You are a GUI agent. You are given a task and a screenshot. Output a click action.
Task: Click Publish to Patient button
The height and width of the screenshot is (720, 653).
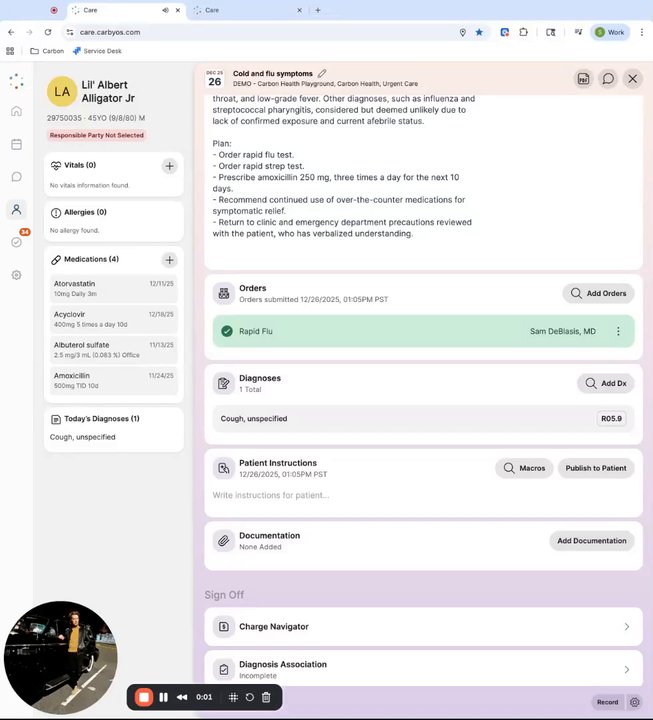596,468
